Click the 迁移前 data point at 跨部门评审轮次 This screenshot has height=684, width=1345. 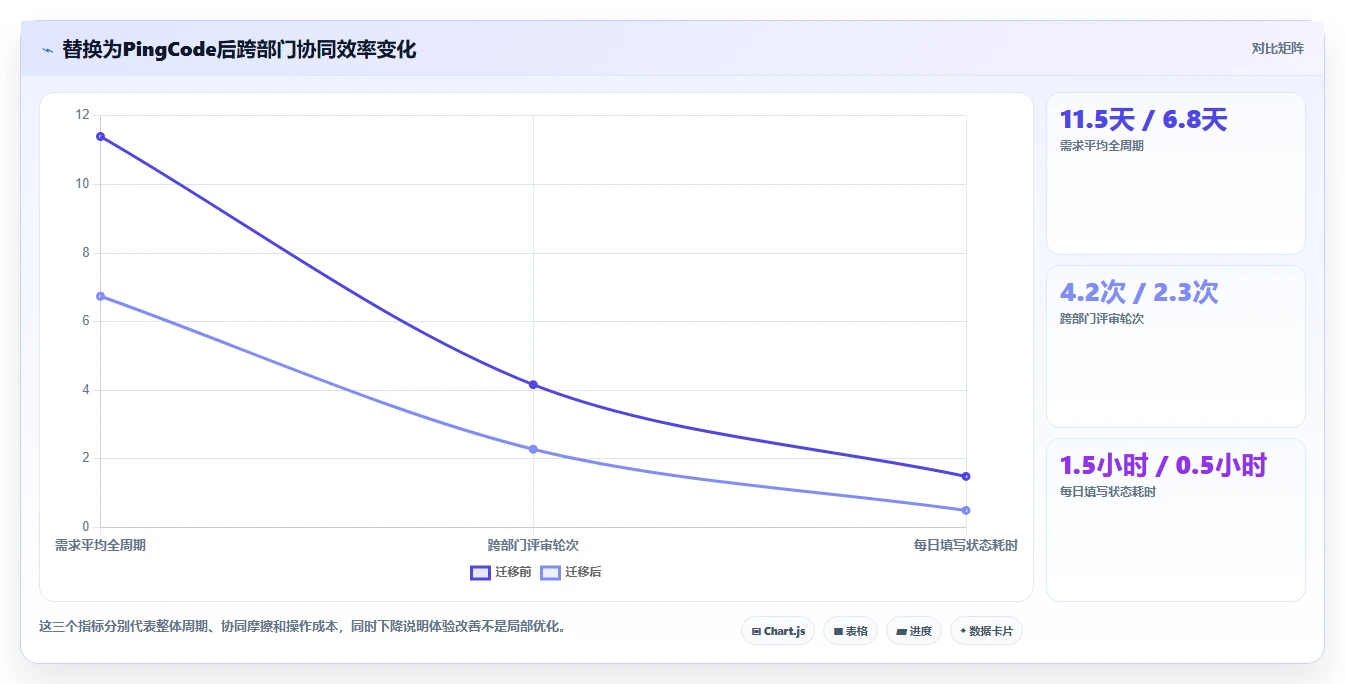[533, 385]
